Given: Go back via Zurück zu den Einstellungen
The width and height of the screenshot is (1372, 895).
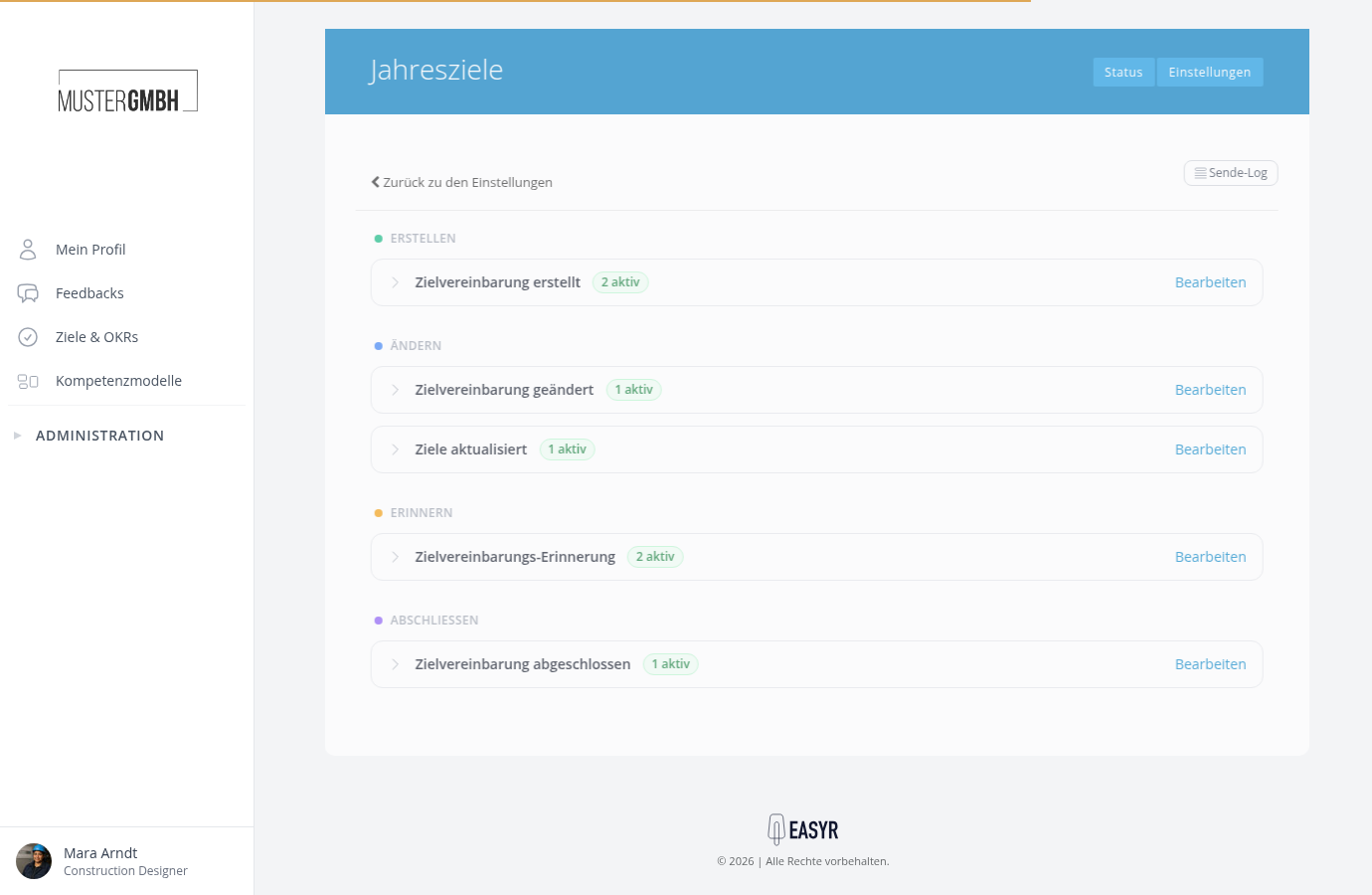Looking at the screenshot, I should tap(461, 182).
